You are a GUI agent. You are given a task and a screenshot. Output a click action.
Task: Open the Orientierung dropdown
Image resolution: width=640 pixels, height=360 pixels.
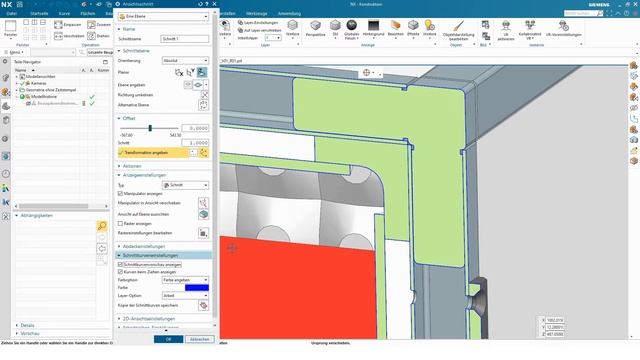click(x=185, y=60)
